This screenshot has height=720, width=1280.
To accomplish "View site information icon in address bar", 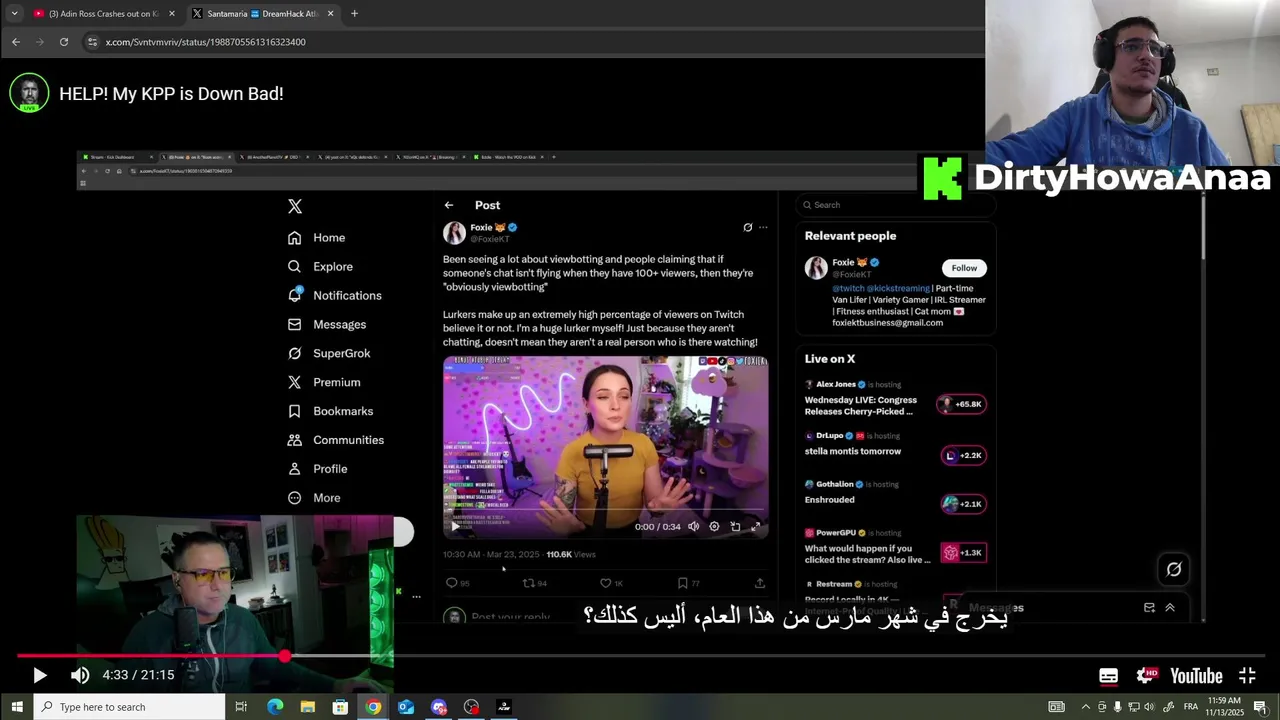I will [92, 42].
